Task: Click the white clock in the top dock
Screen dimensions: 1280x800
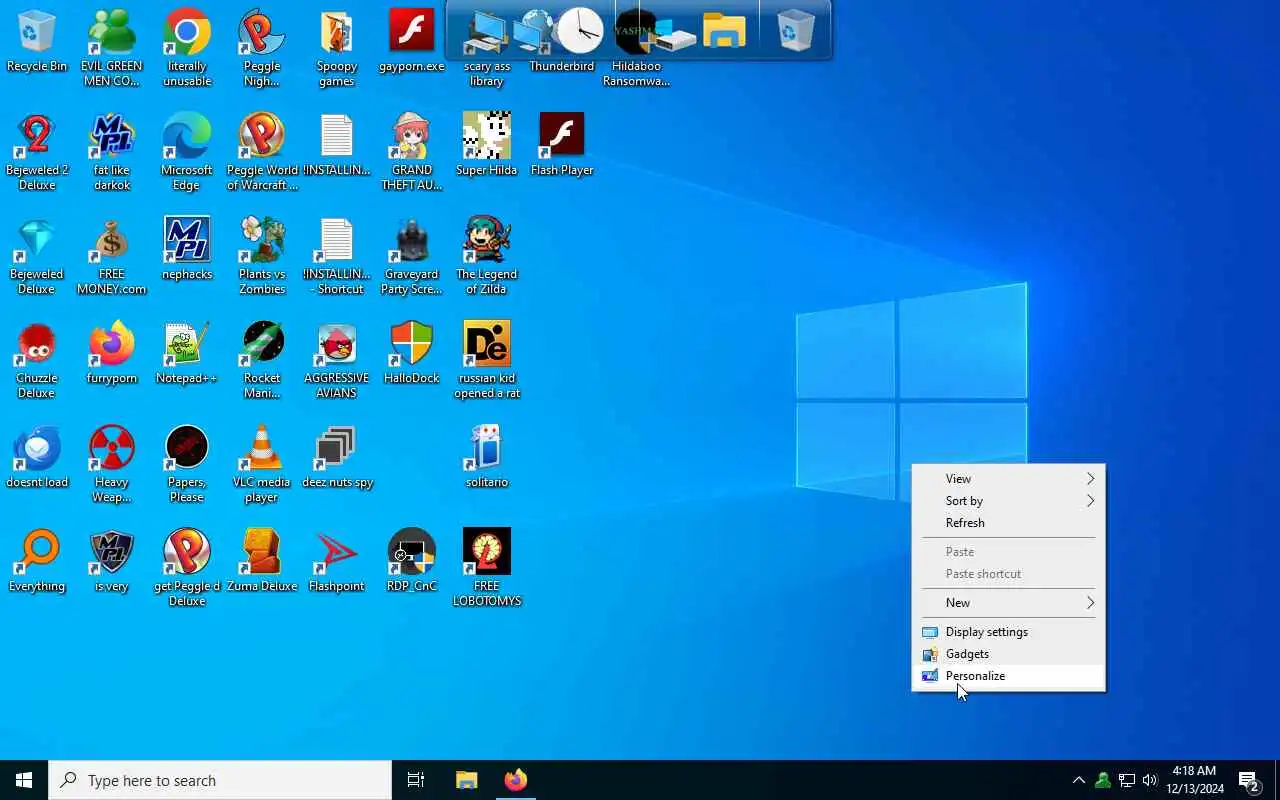Action: (580, 30)
